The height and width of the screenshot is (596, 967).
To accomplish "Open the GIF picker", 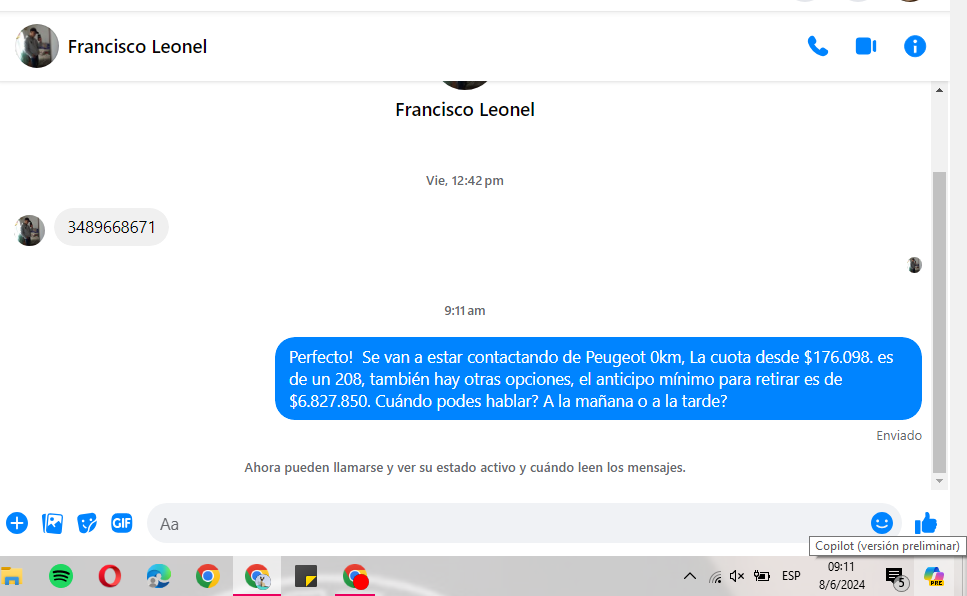I will [x=121, y=523].
